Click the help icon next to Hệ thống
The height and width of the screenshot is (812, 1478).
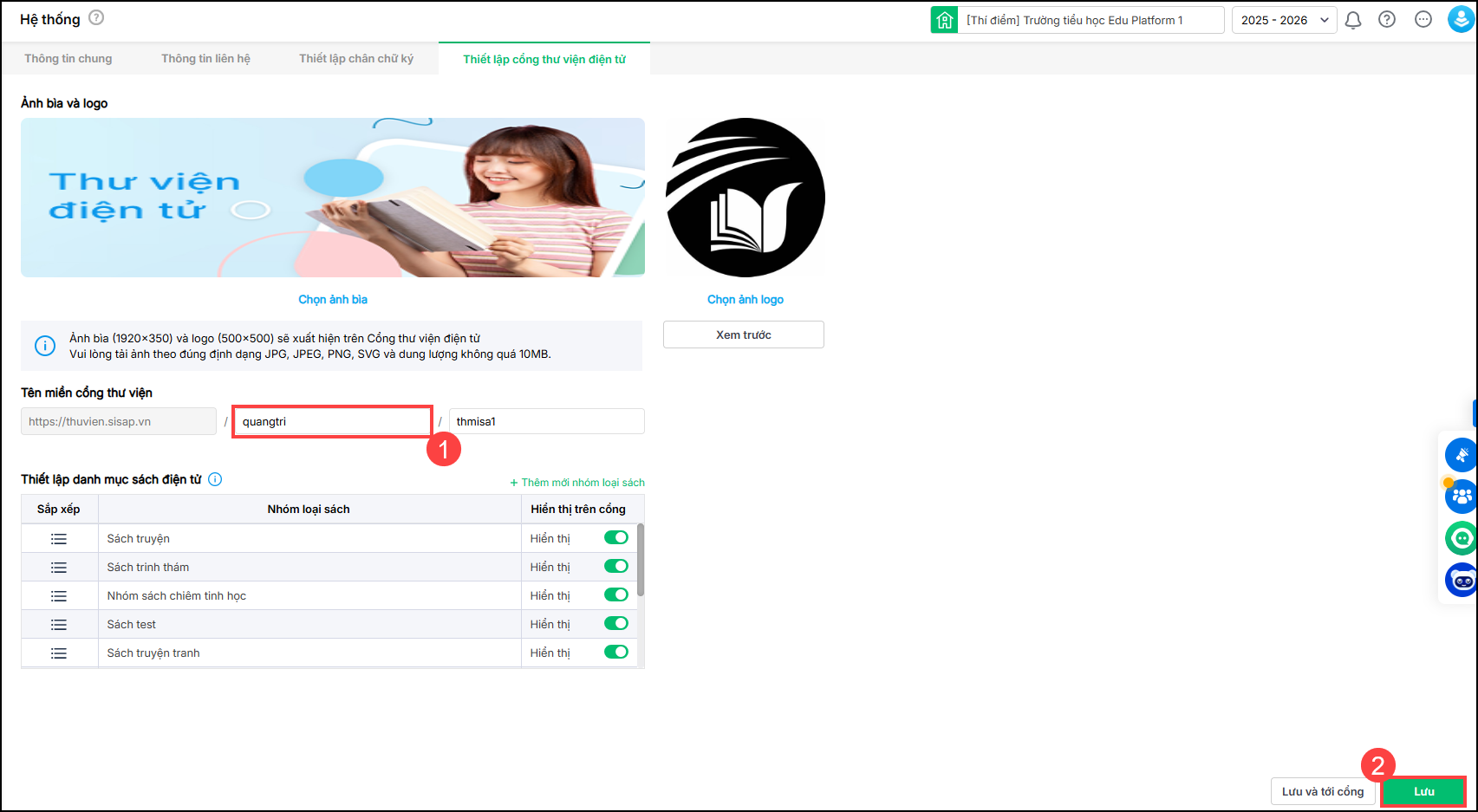point(96,18)
